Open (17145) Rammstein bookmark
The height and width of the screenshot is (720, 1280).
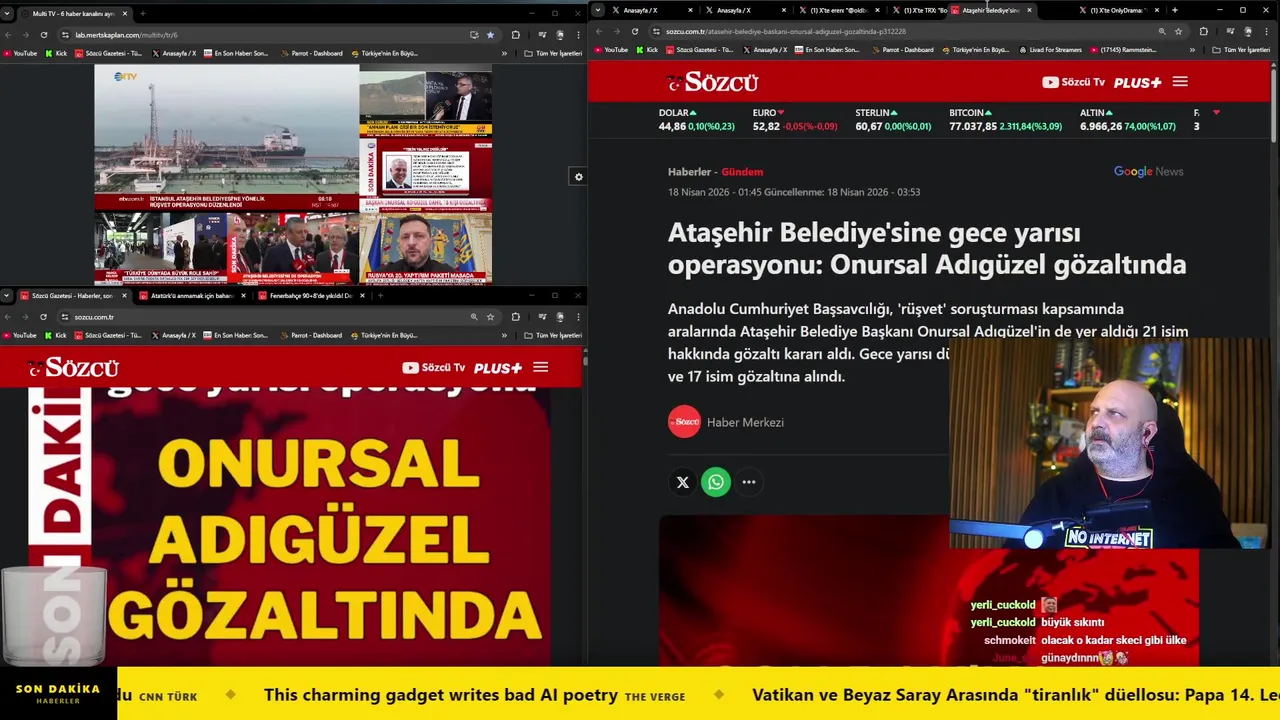click(x=1122, y=49)
